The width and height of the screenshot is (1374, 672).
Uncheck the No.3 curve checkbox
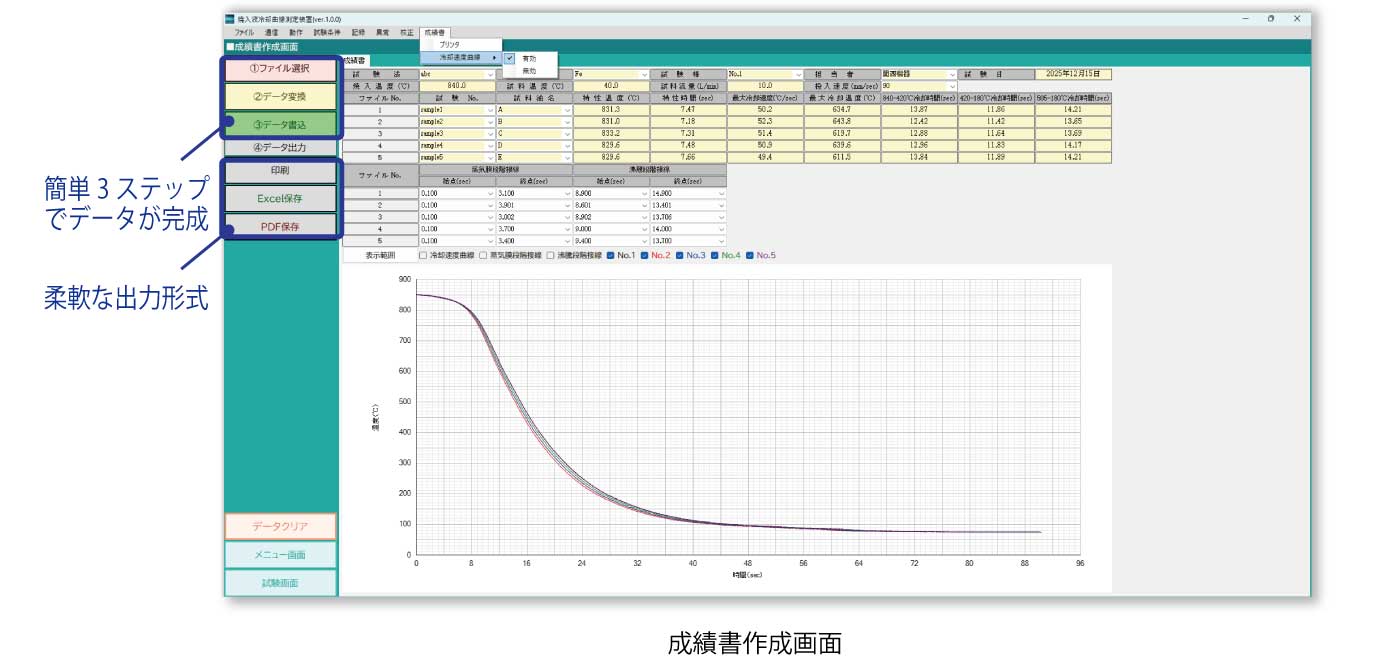680,255
